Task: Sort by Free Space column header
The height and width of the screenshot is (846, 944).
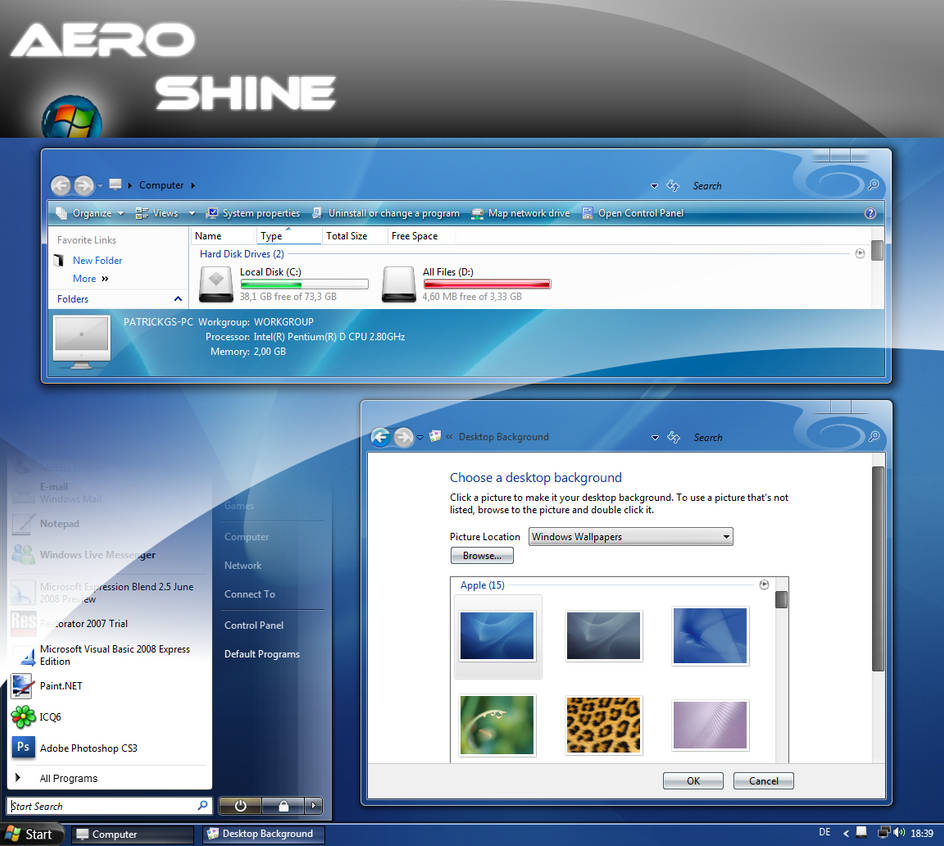Action: point(420,236)
